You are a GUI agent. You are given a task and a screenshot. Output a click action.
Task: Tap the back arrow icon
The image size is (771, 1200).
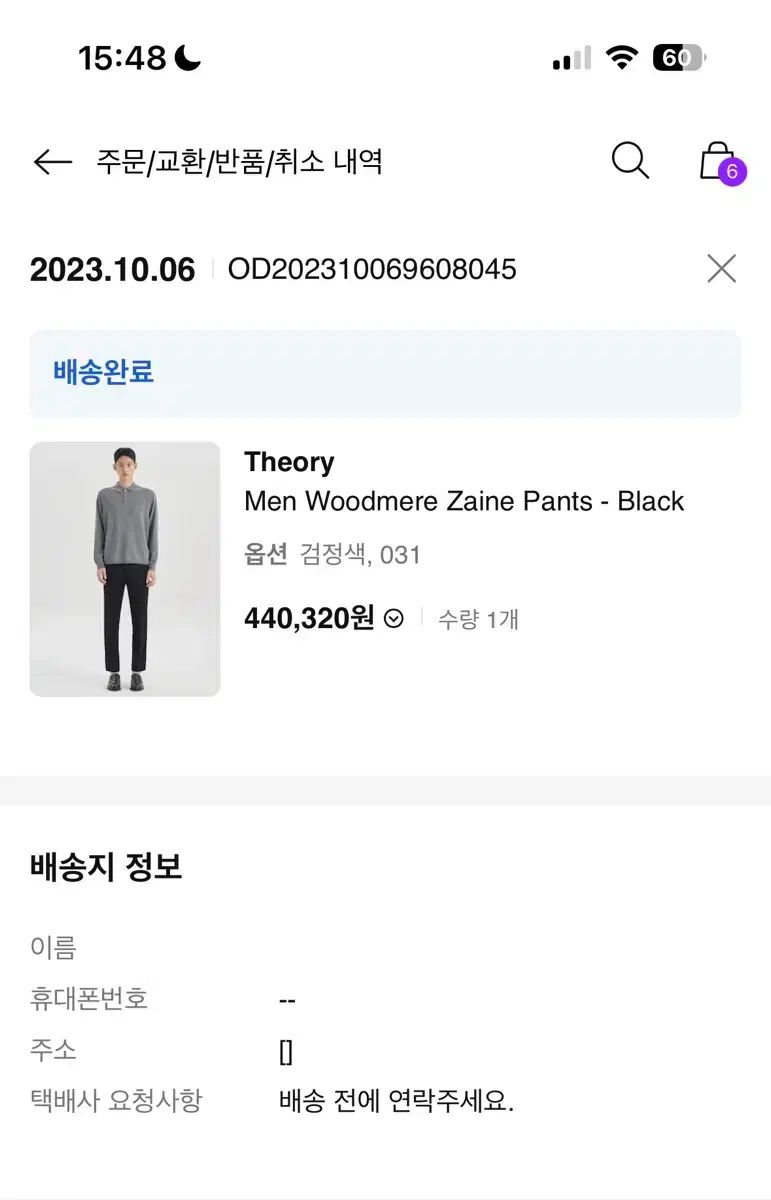[52, 162]
